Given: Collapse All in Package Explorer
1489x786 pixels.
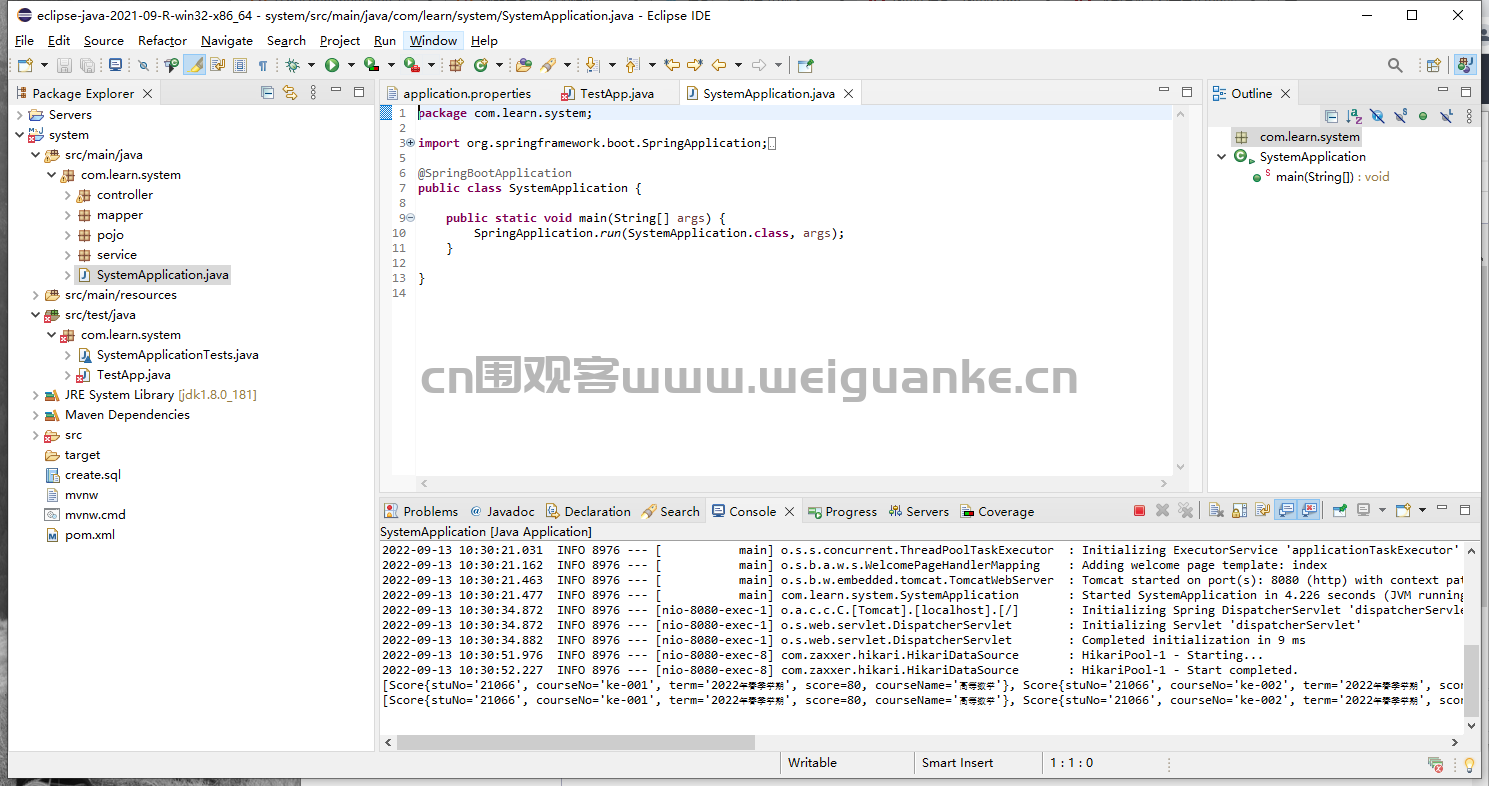Looking at the screenshot, I should coord(267,93).
